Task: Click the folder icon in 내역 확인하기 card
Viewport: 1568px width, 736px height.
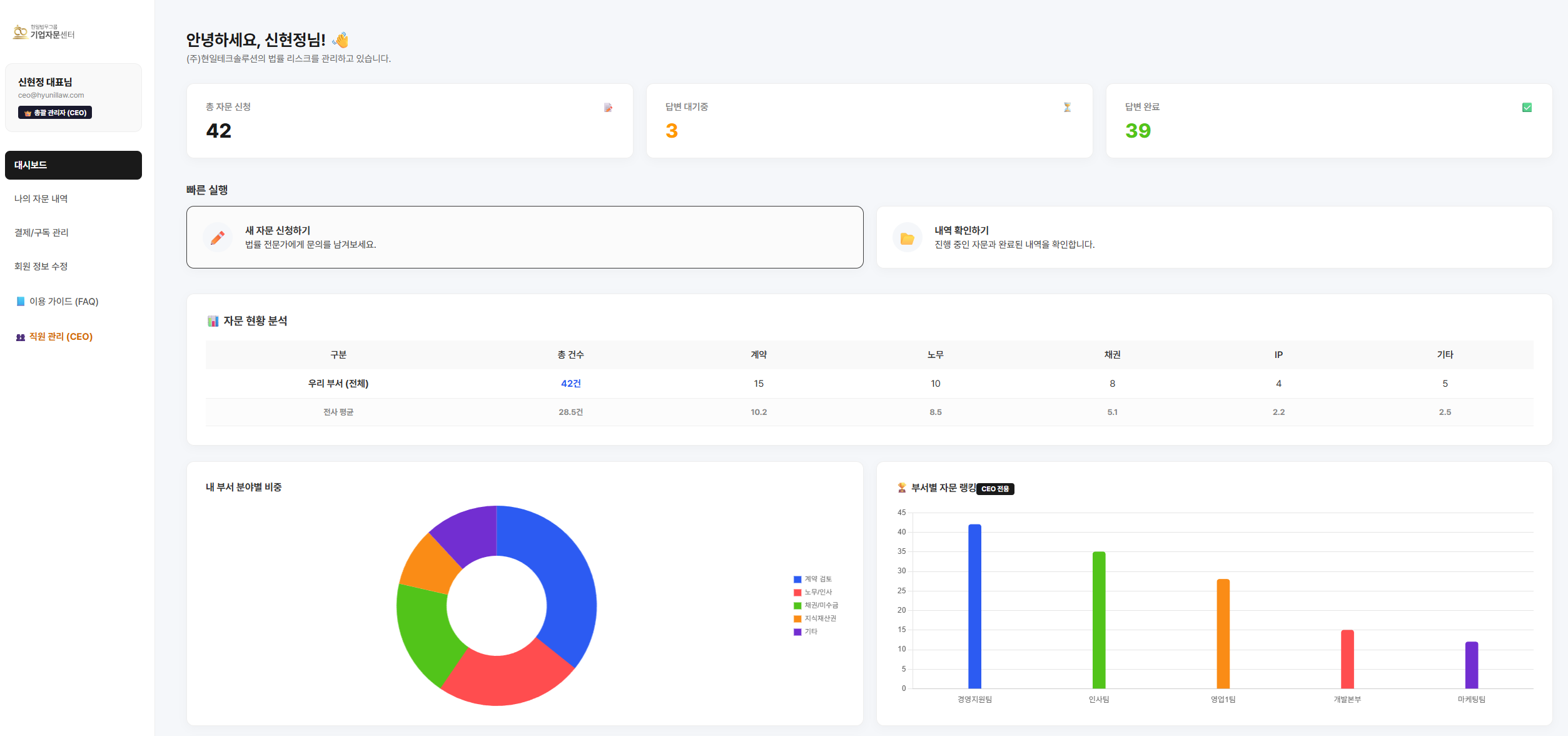Action: (x=907, y=238)
